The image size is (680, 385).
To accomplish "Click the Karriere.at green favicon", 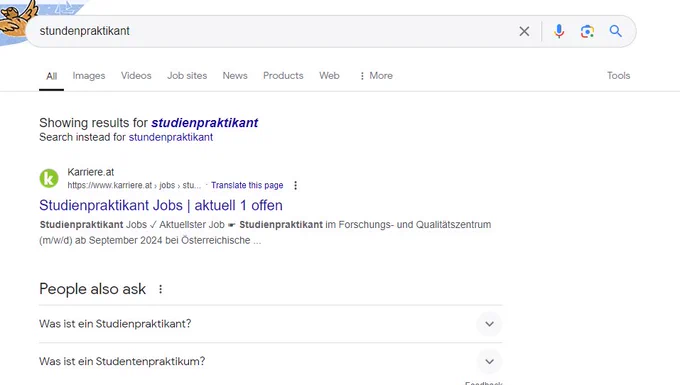I will coord(49,178).
